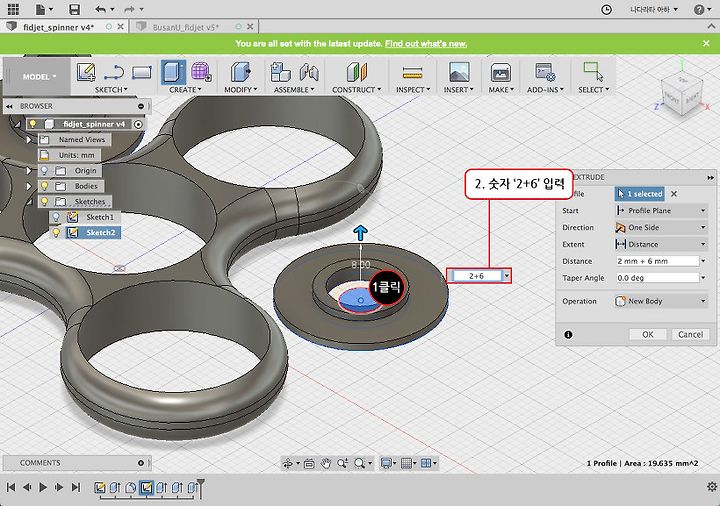Expand the Named Views node
720x506 pixels.
29,140
